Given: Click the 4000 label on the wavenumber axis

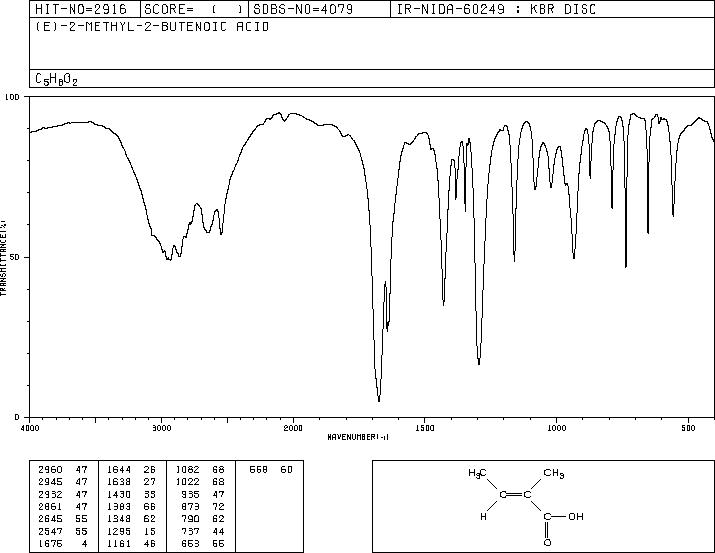Looking at the screenshot, I should (x=30, y=428).
